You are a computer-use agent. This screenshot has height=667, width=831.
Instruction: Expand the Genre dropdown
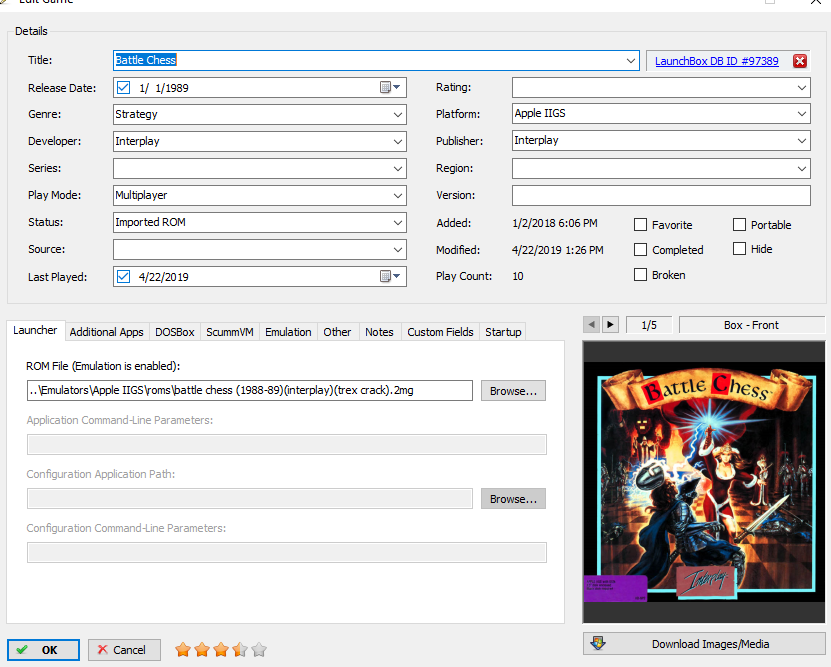tap(397, 114)
